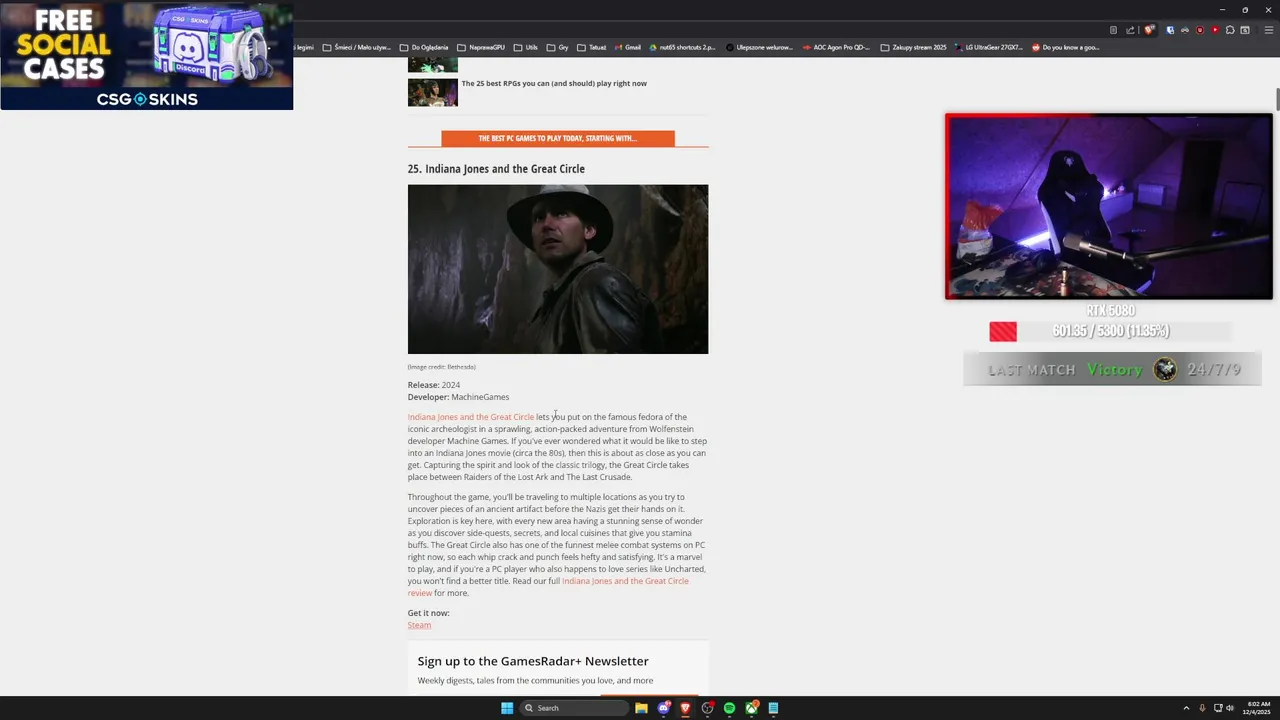The image size is (1280, 720).
Task: Click the Indiana Jones and the Great Circle heading
Action: pyautogui.click(x=496, y=169)
